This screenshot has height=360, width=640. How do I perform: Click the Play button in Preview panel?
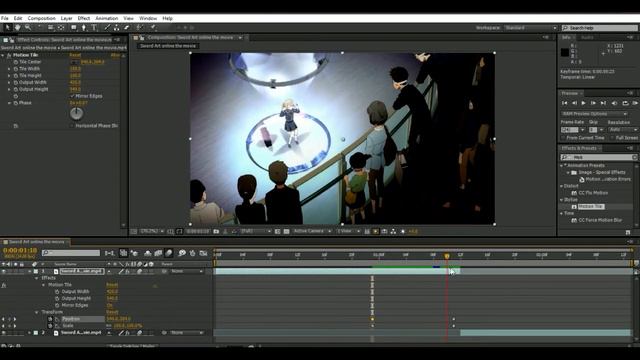pyautogui.click(x=583, y=103)
